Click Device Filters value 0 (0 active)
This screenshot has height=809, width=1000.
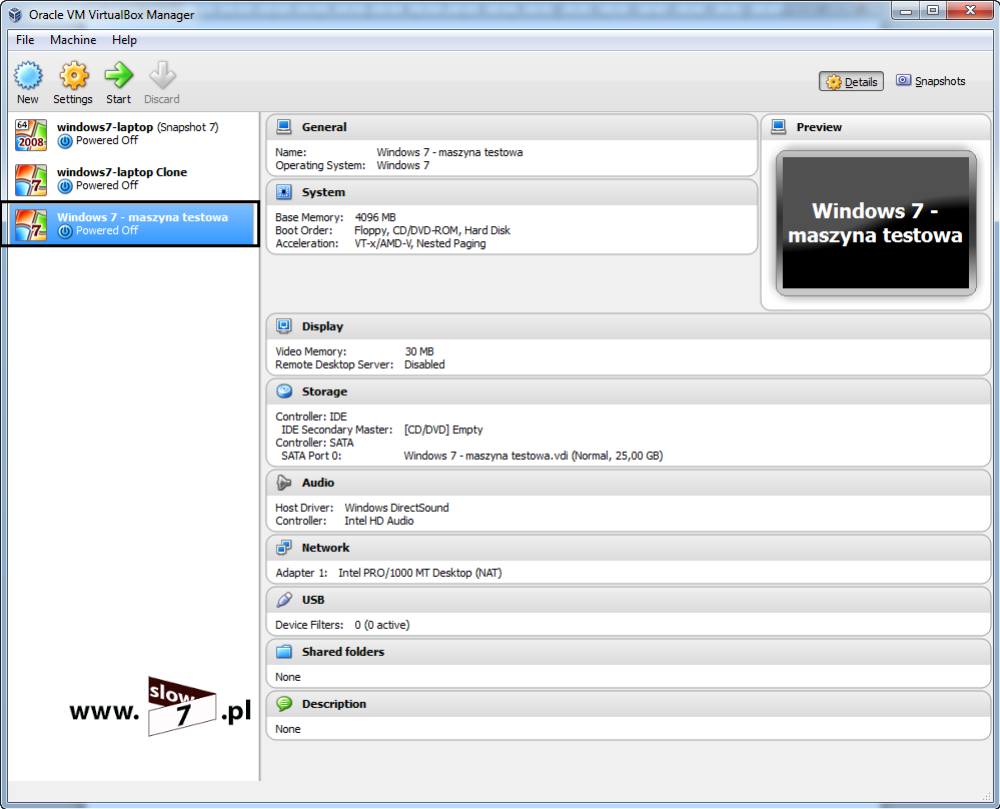[x=382, y=625]
